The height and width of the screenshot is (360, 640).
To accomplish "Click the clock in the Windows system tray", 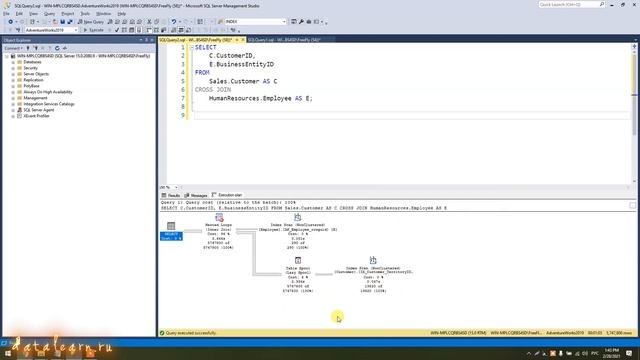I will 611,353.
